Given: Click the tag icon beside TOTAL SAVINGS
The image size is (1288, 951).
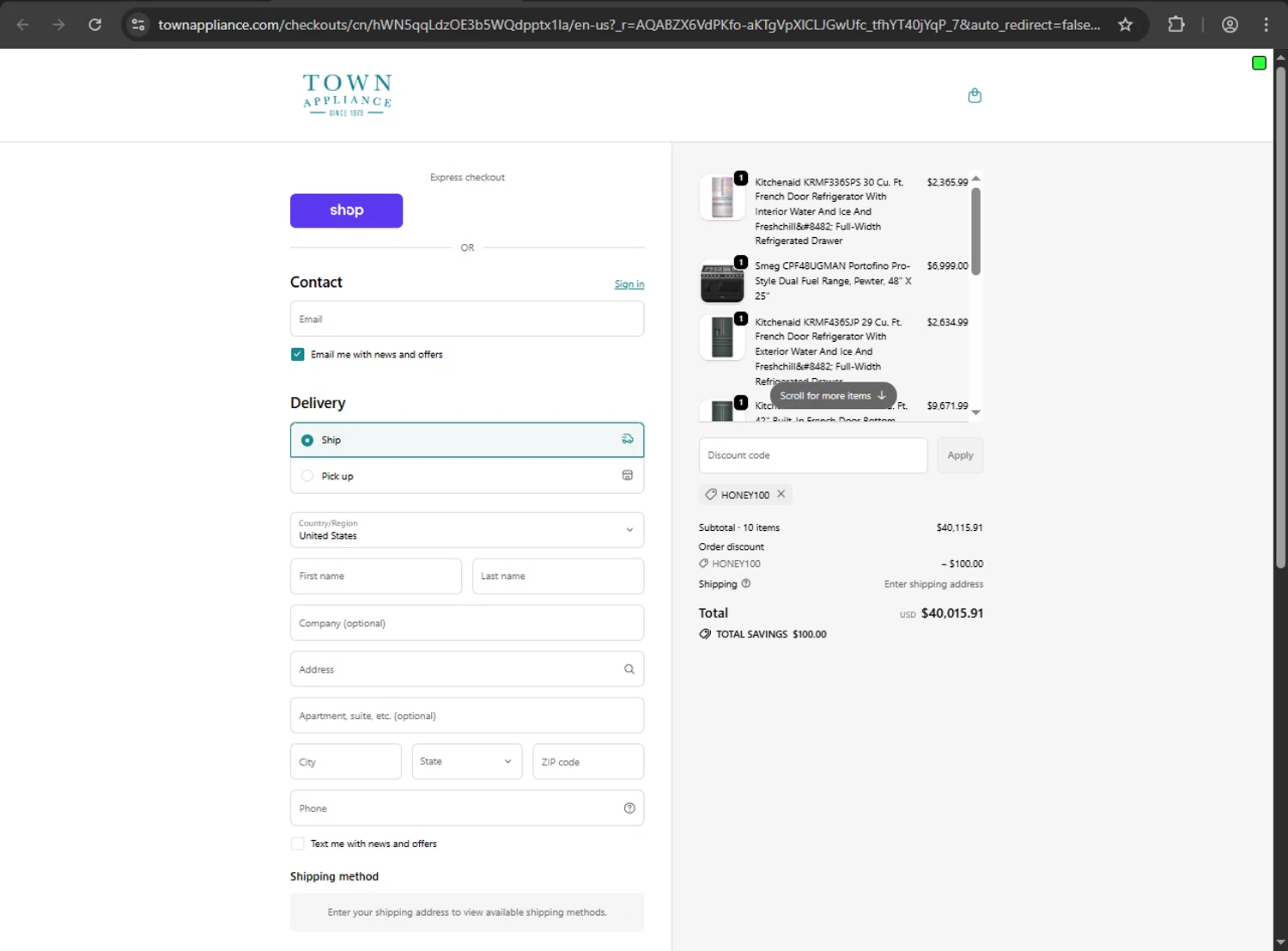Looking at the screenshot, I should [705, 634].
